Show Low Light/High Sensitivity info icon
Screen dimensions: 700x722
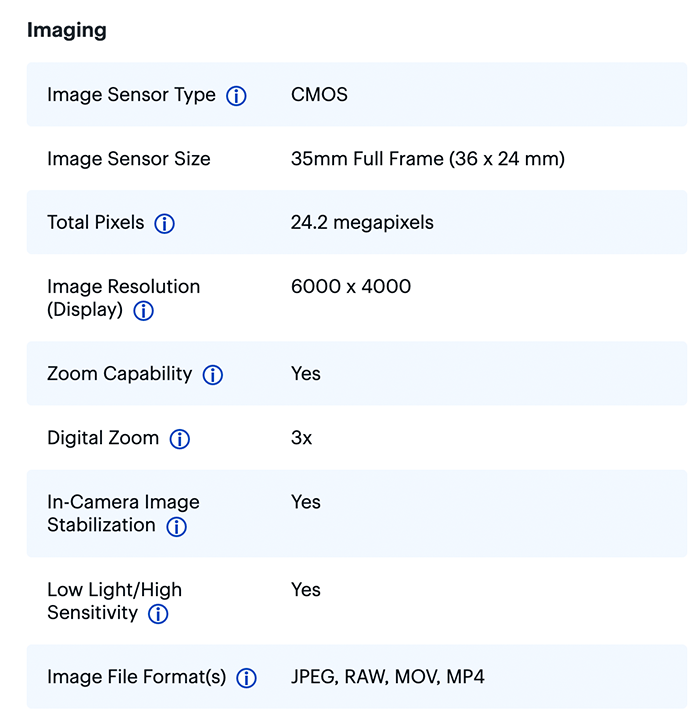(158, 614)
